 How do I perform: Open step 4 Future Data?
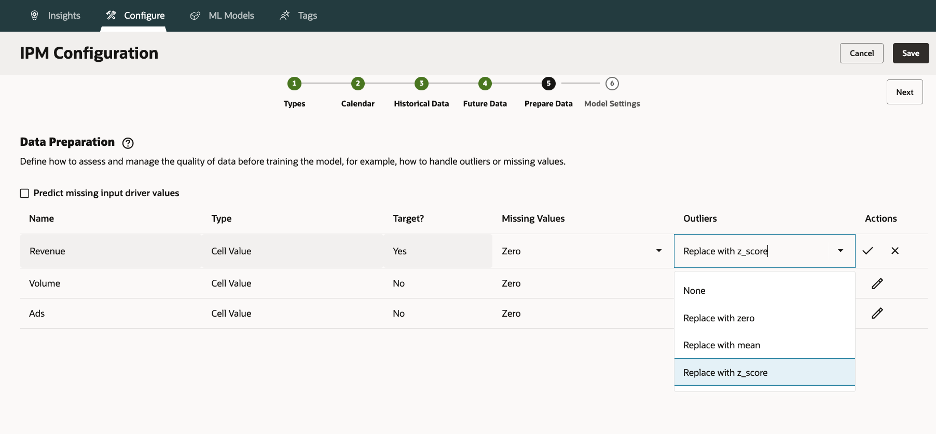point(485,84)
